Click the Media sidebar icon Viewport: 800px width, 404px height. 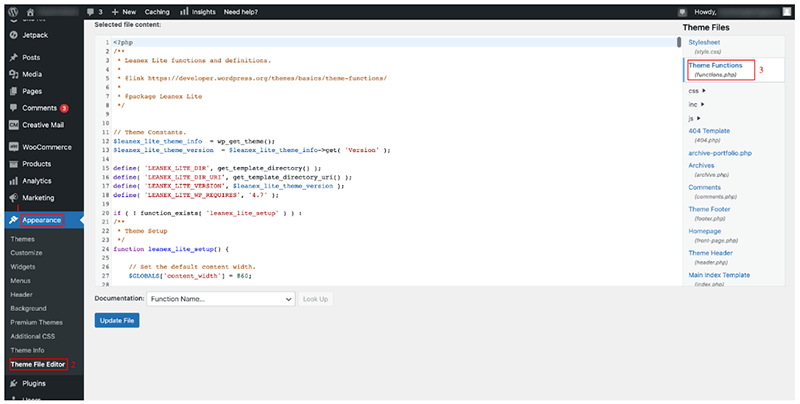(14, 74)
